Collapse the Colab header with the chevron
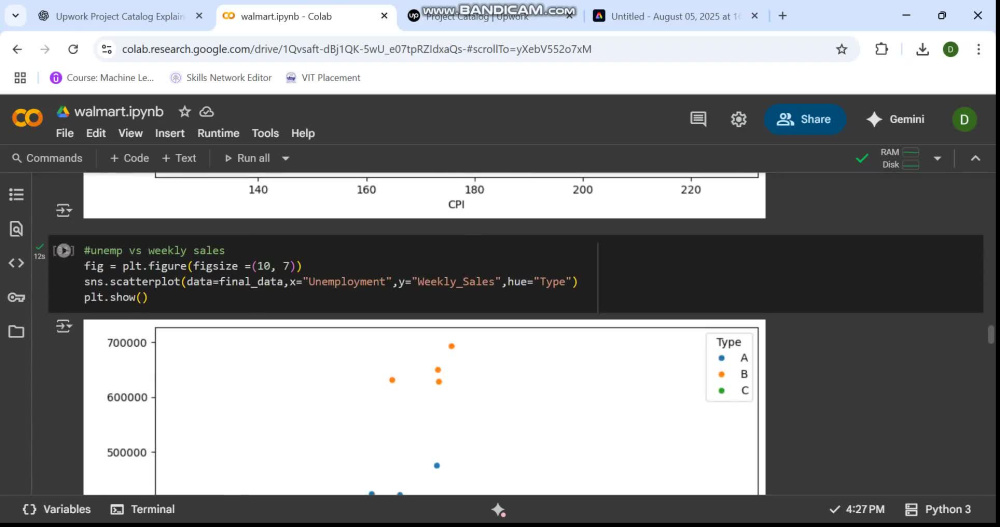The width and height of the screenshot is (1000, 527). (x=976, y=158)
